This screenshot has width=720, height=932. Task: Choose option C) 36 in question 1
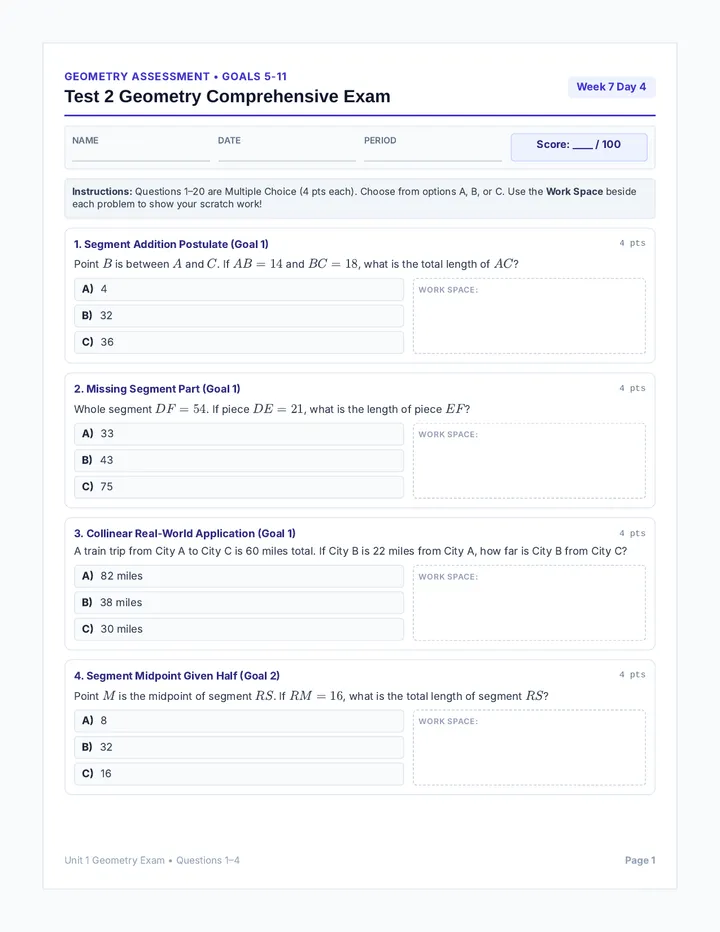pos(238,342)
